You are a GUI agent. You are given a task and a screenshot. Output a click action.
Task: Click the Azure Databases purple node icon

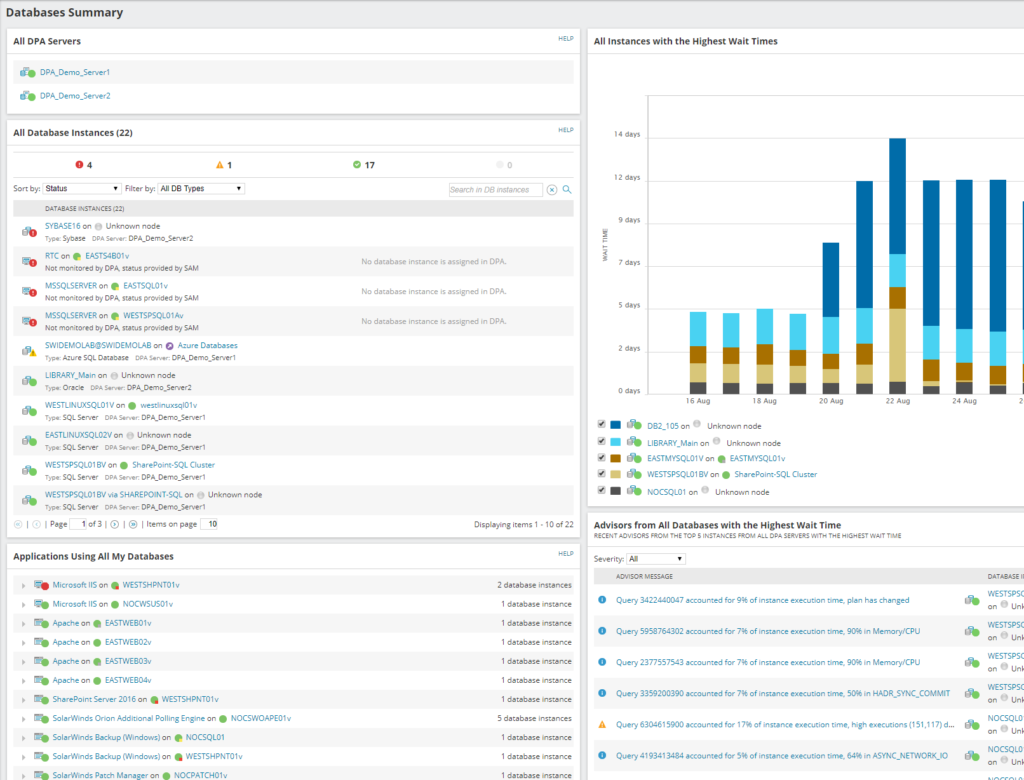click(x=168, y=346)
